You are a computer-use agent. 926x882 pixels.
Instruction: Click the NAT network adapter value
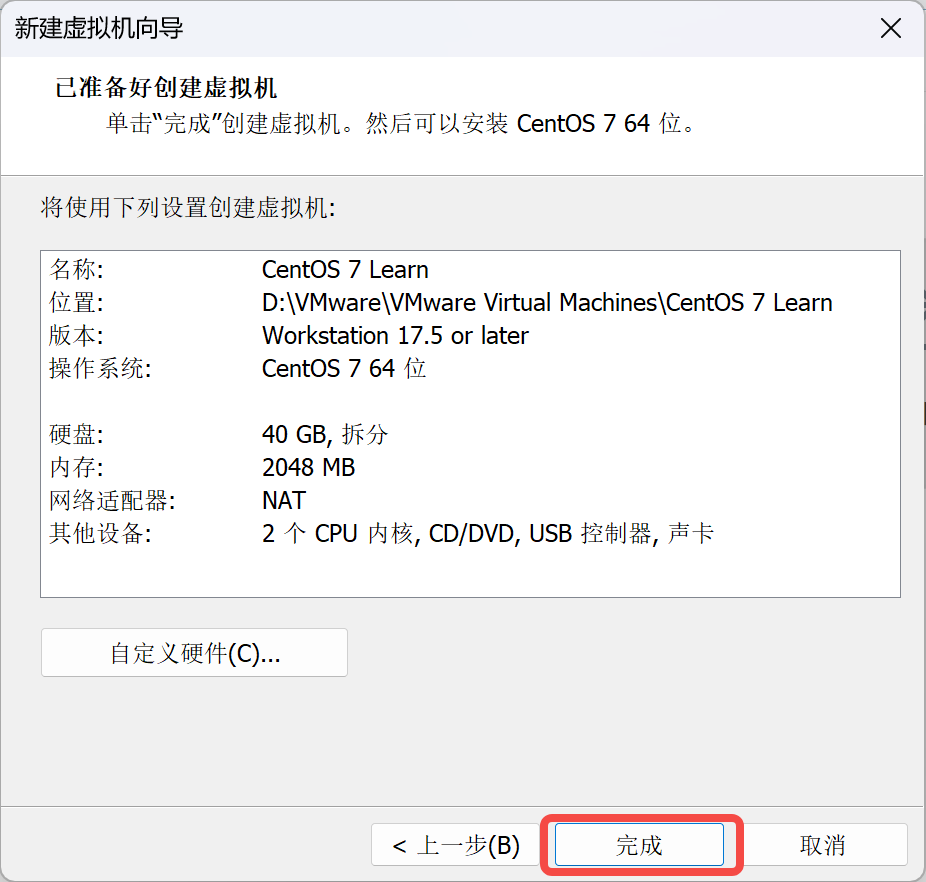coord(283,501)
